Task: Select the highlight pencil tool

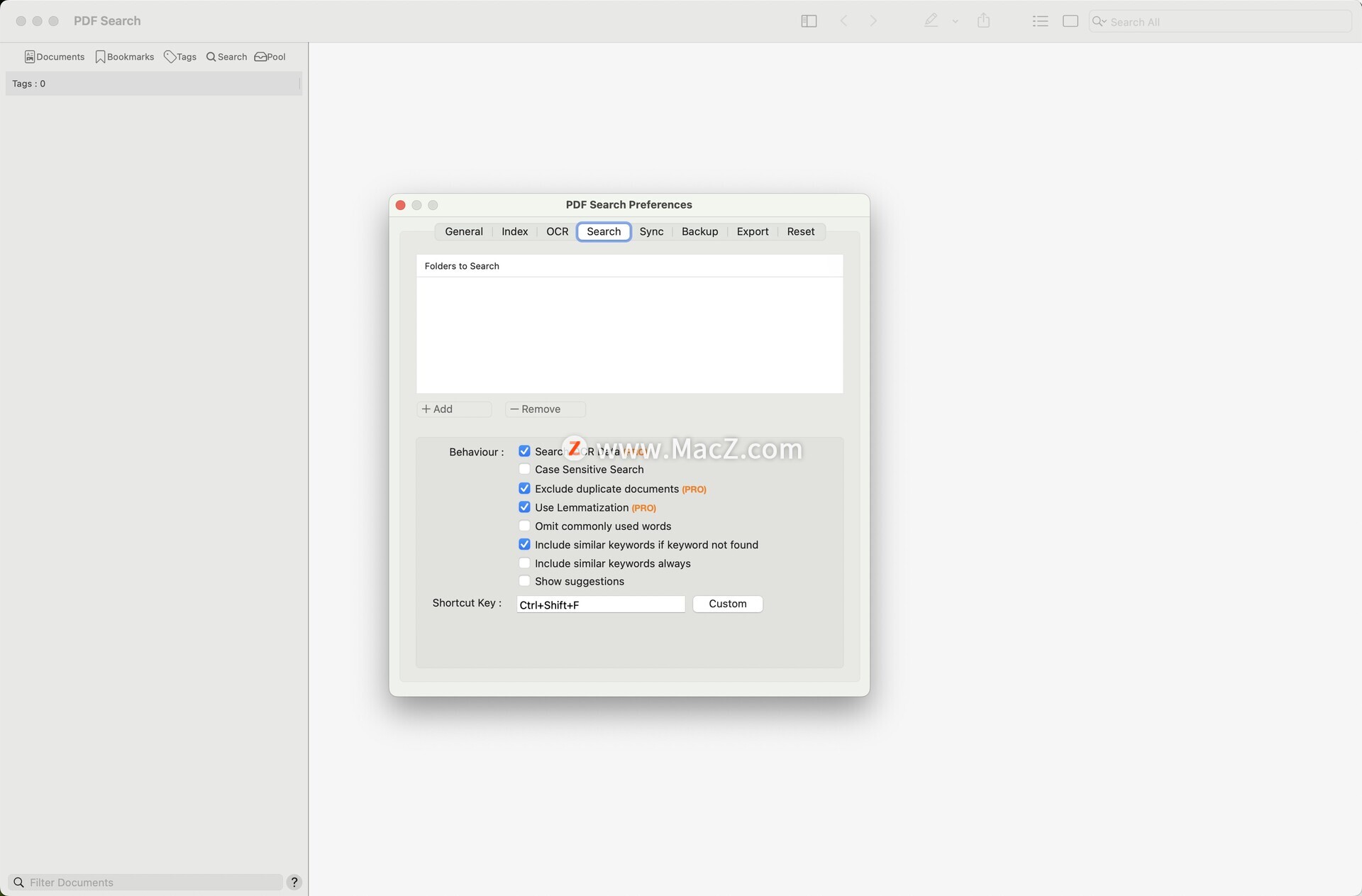Action: (931, 21)
